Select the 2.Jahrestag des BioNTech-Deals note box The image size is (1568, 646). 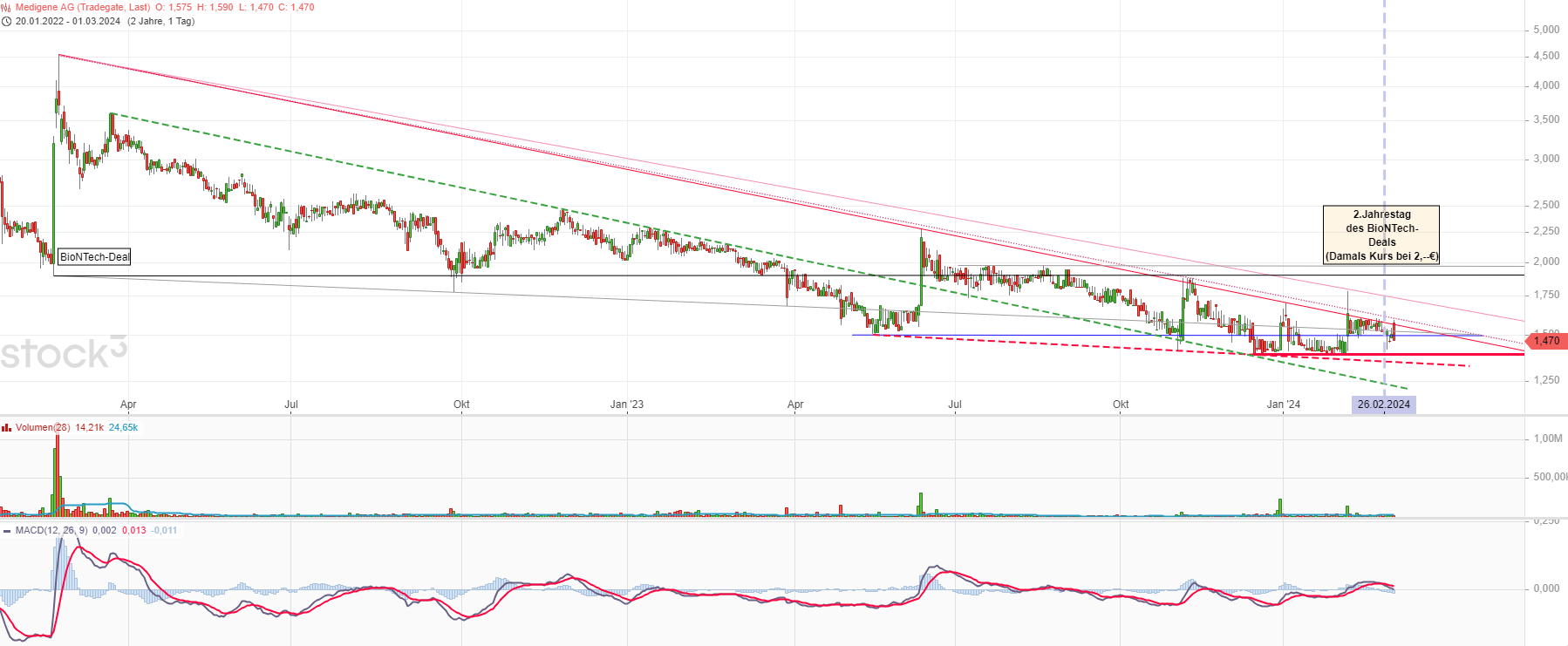pyautogui.click(x=1381, y=235)
